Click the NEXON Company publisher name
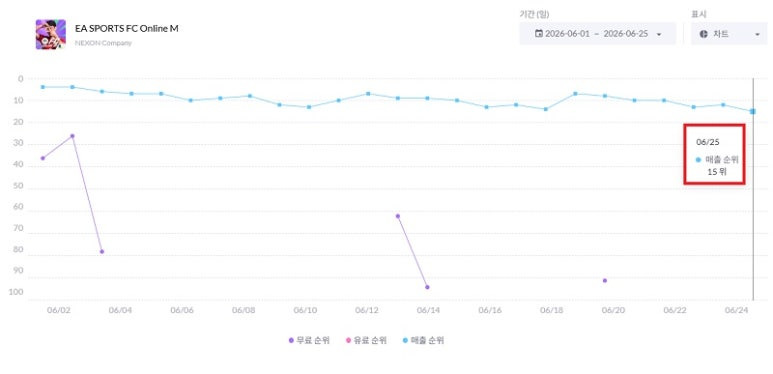Image resolution: width=773 pixels, height=374 pixels. tap(104, 43)
